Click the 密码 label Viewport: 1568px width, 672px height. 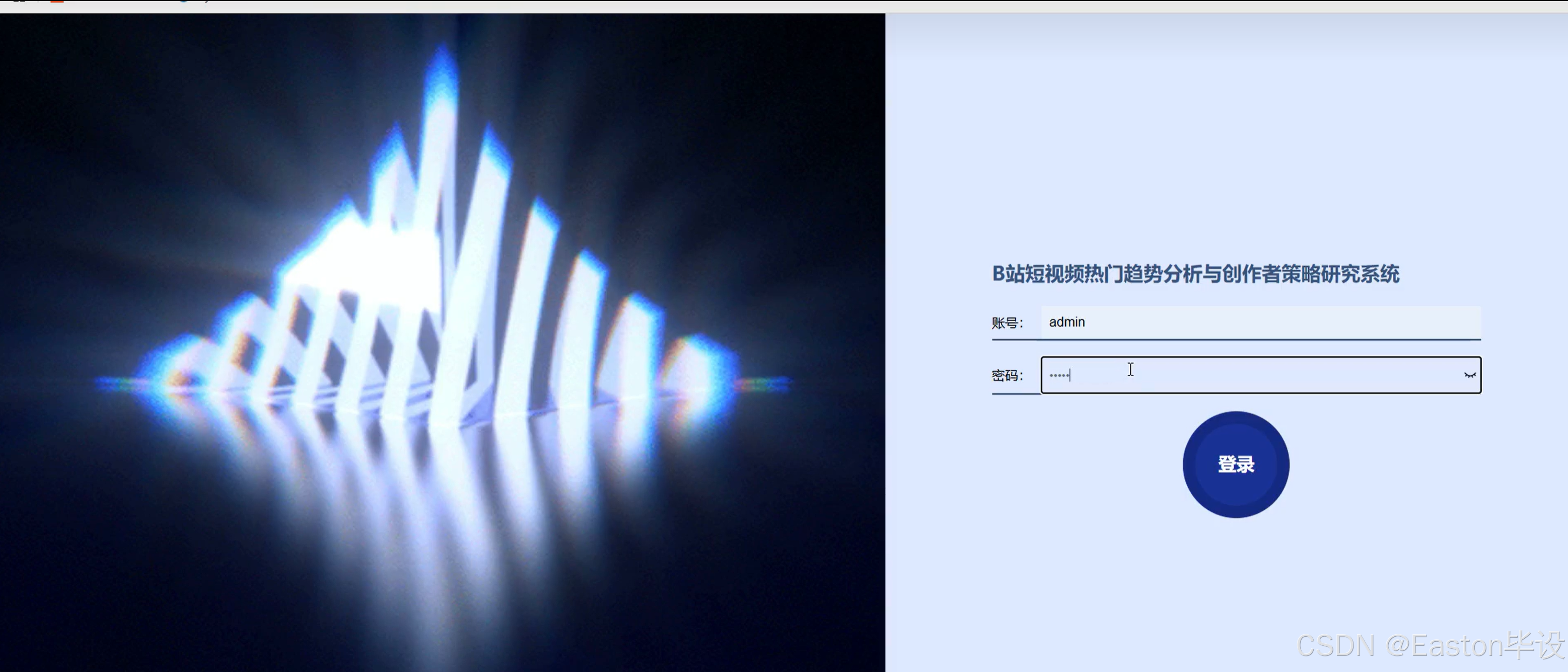coord(1008,376)
